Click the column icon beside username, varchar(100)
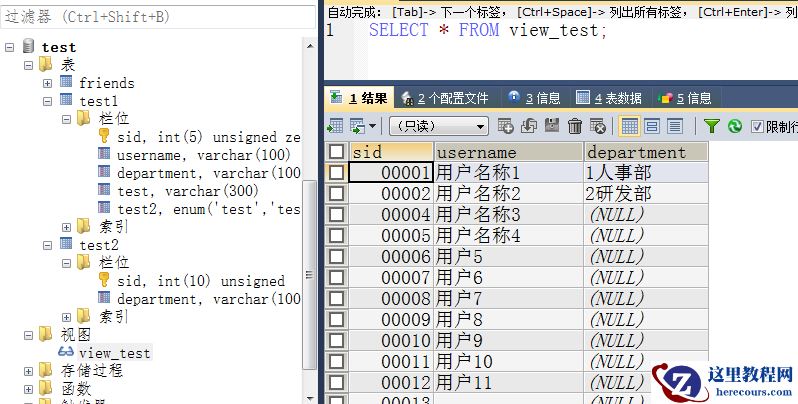 104,154
